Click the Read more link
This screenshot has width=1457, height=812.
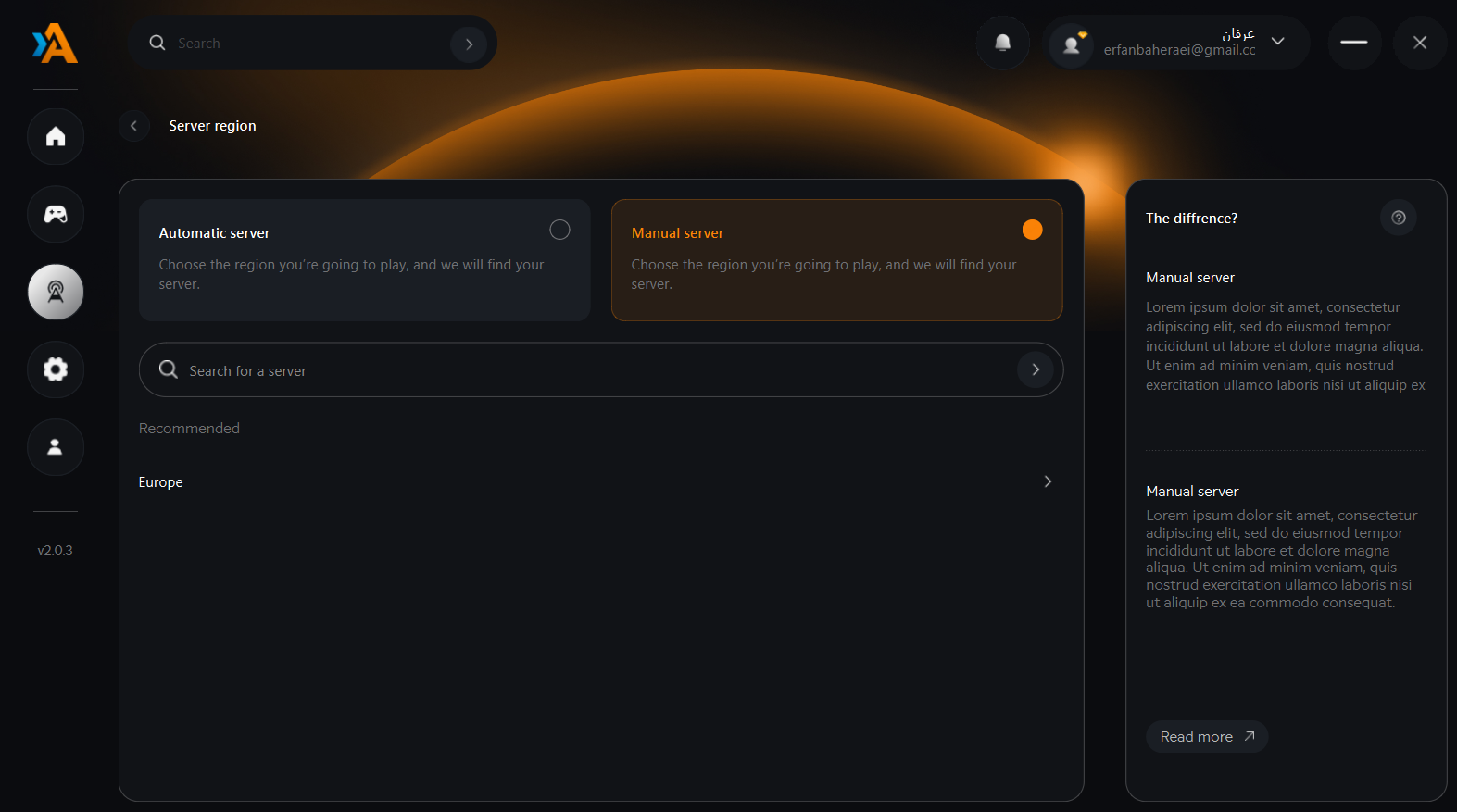(x=1207, y=737)
